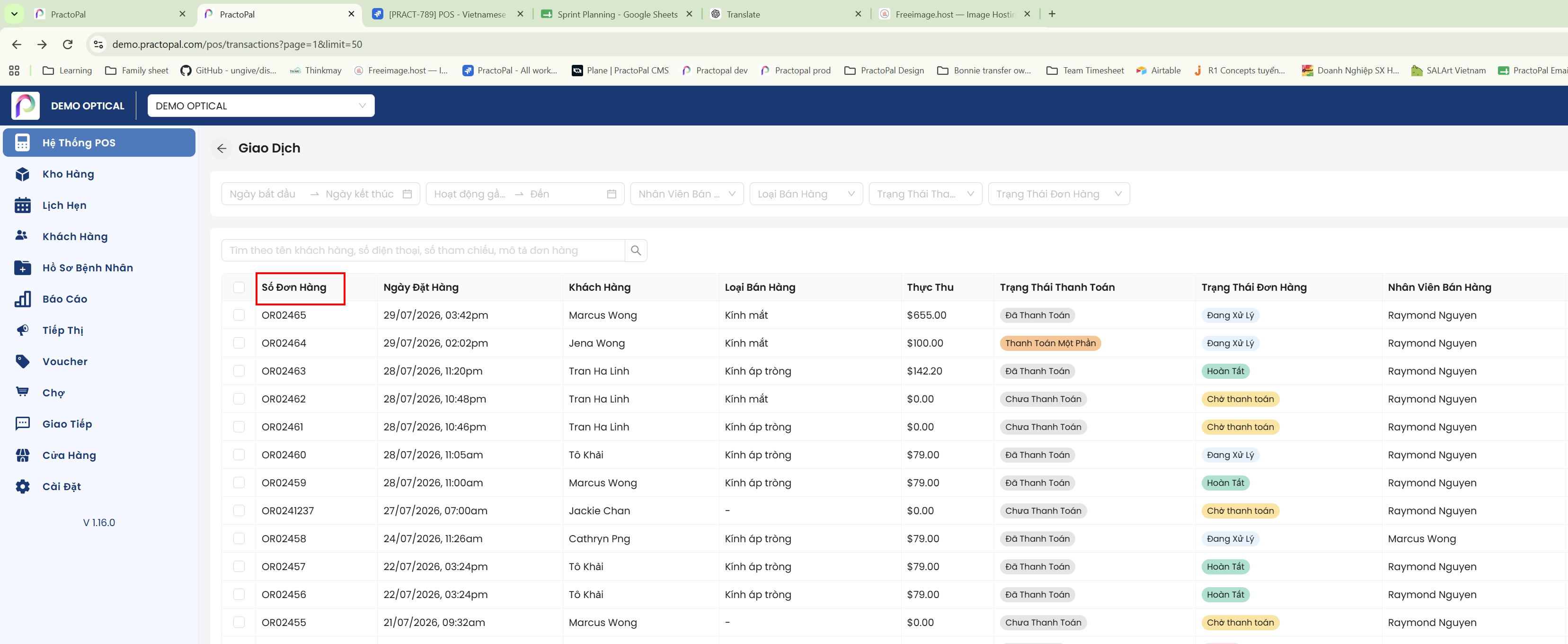Viewport: 1568px width, 644px height.
Task: Click the Báo Cáo bar chart icon
Action: [x=23, y=299]
